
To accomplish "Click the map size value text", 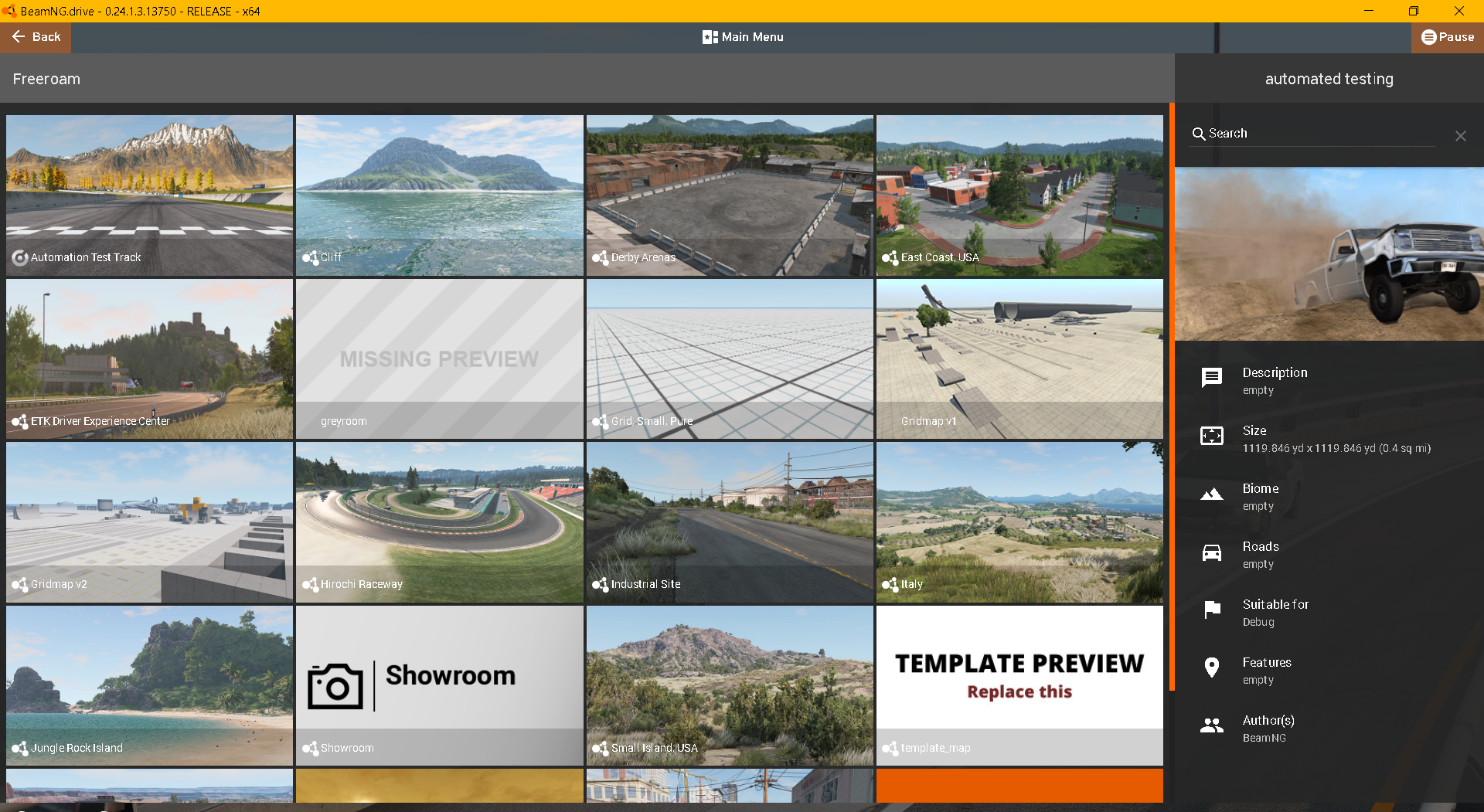I will [1336, 448].
